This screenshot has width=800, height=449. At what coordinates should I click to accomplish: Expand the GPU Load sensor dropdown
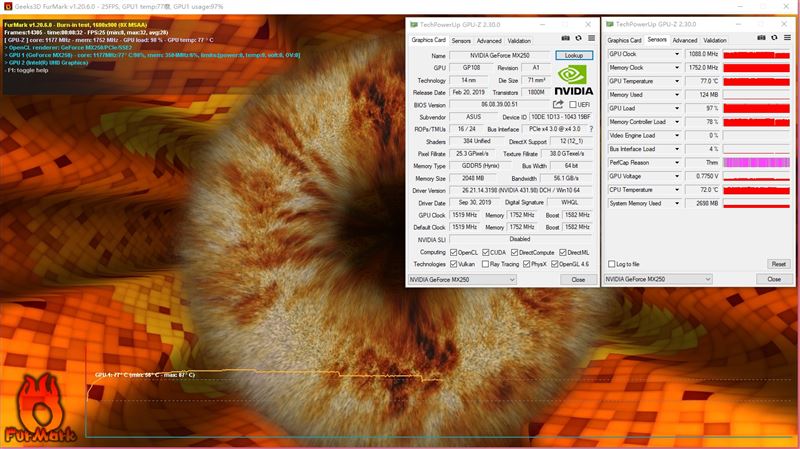click(x=677, y=108)
